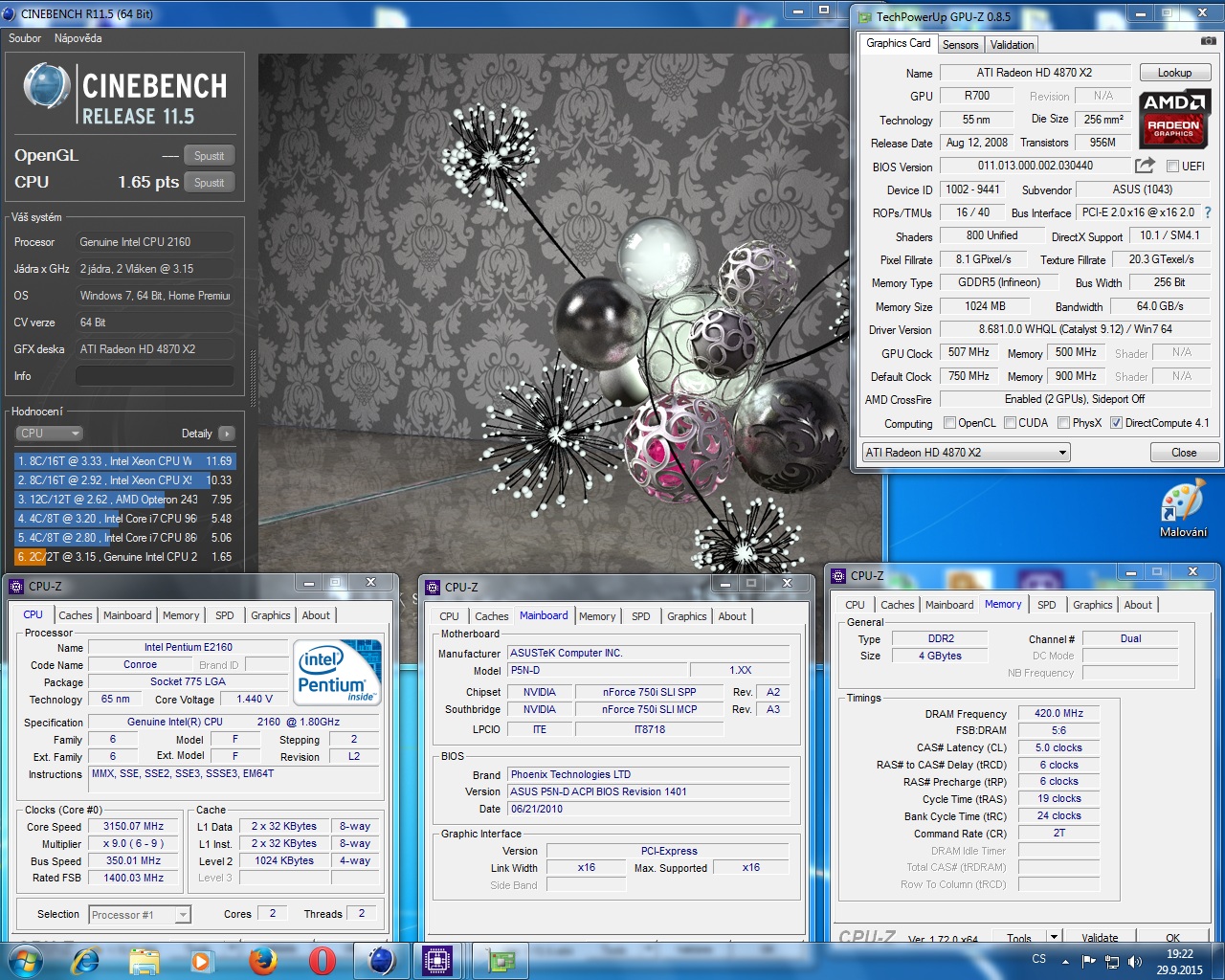Click the Detaily arrow icon in Cinebench
This screenshot has height=980, width=1225.
pos(227,434)
